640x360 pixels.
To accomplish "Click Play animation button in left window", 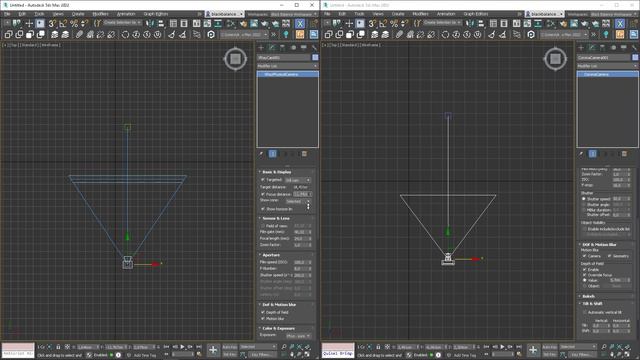I will [182, 347].
